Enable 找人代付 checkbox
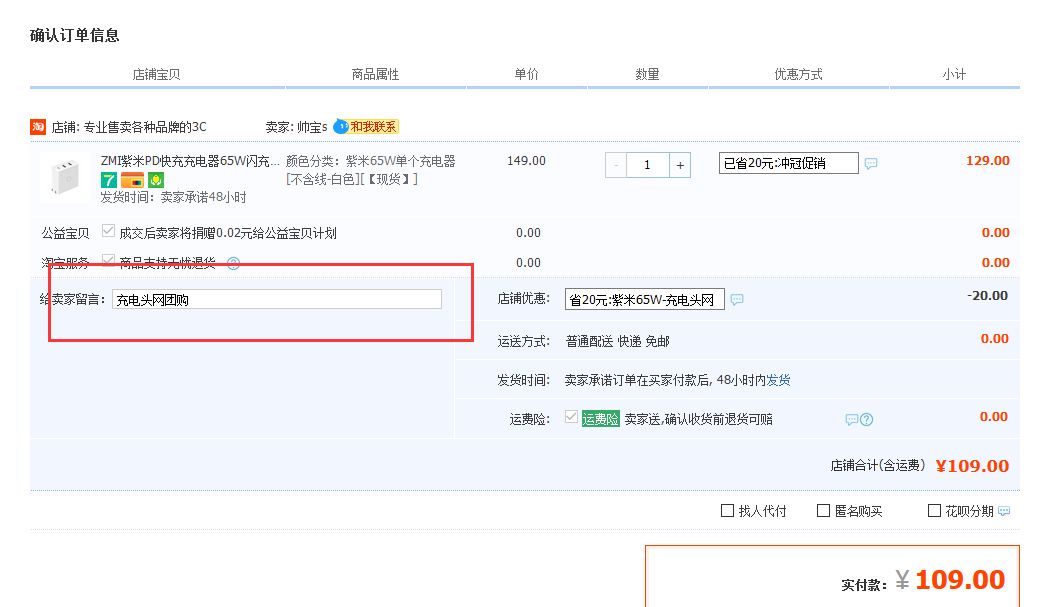 pyautogui.click(x=727, y=511)
